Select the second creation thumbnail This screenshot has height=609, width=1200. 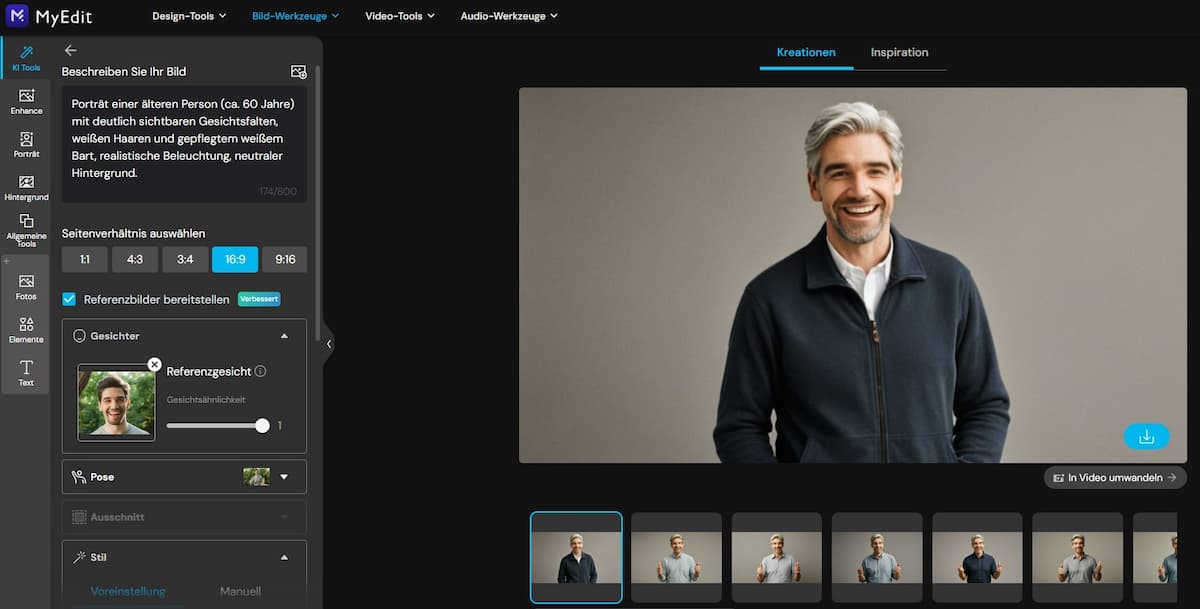(x=676, y=557)
